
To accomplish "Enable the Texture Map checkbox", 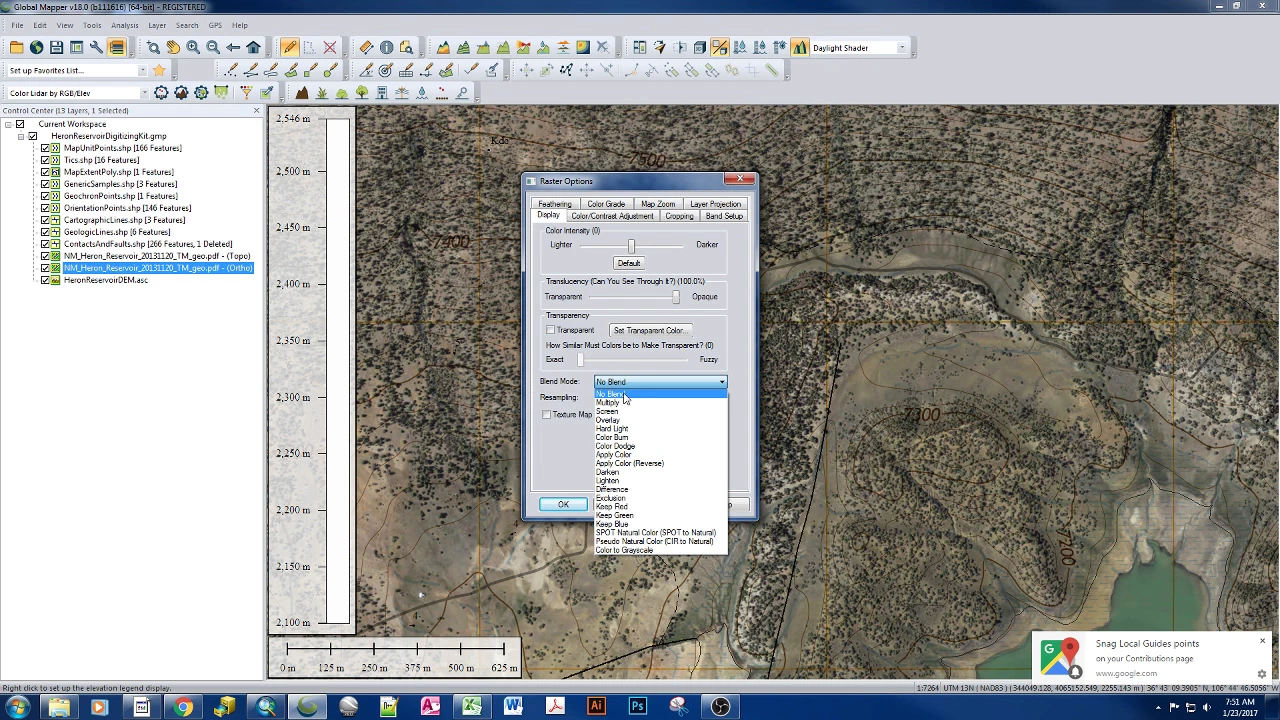I will coord(546,414).
